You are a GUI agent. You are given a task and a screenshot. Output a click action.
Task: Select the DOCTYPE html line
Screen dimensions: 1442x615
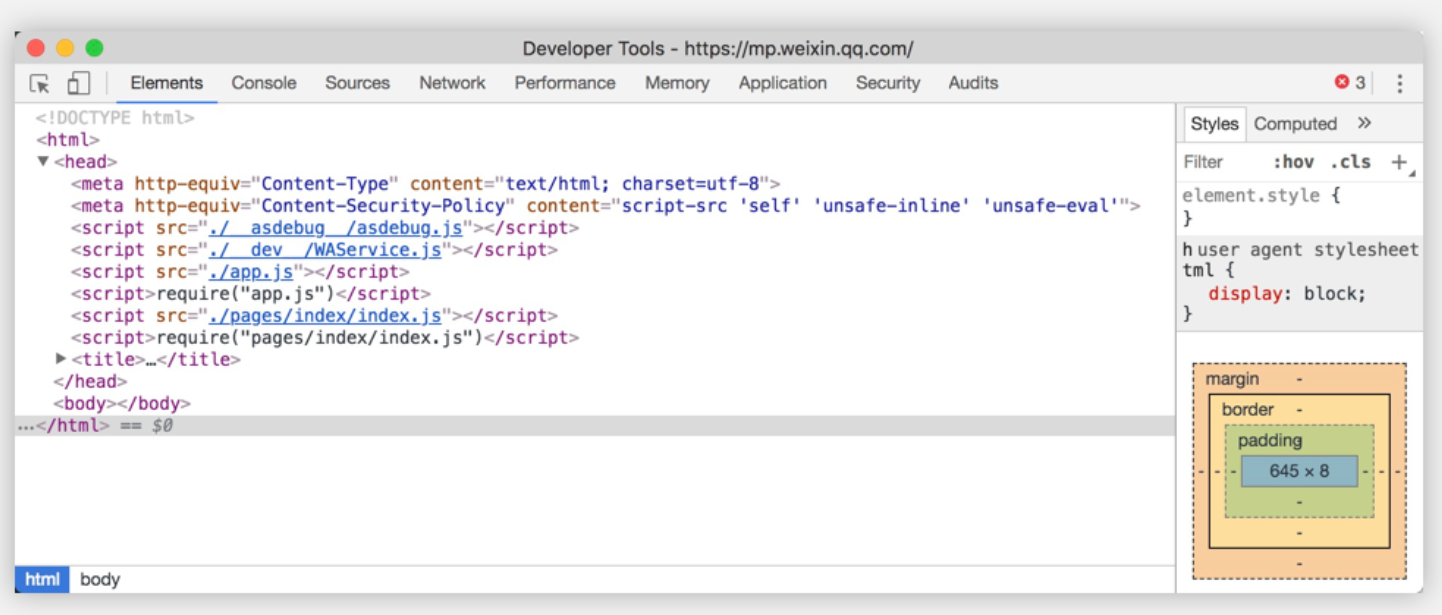point(115,118)
